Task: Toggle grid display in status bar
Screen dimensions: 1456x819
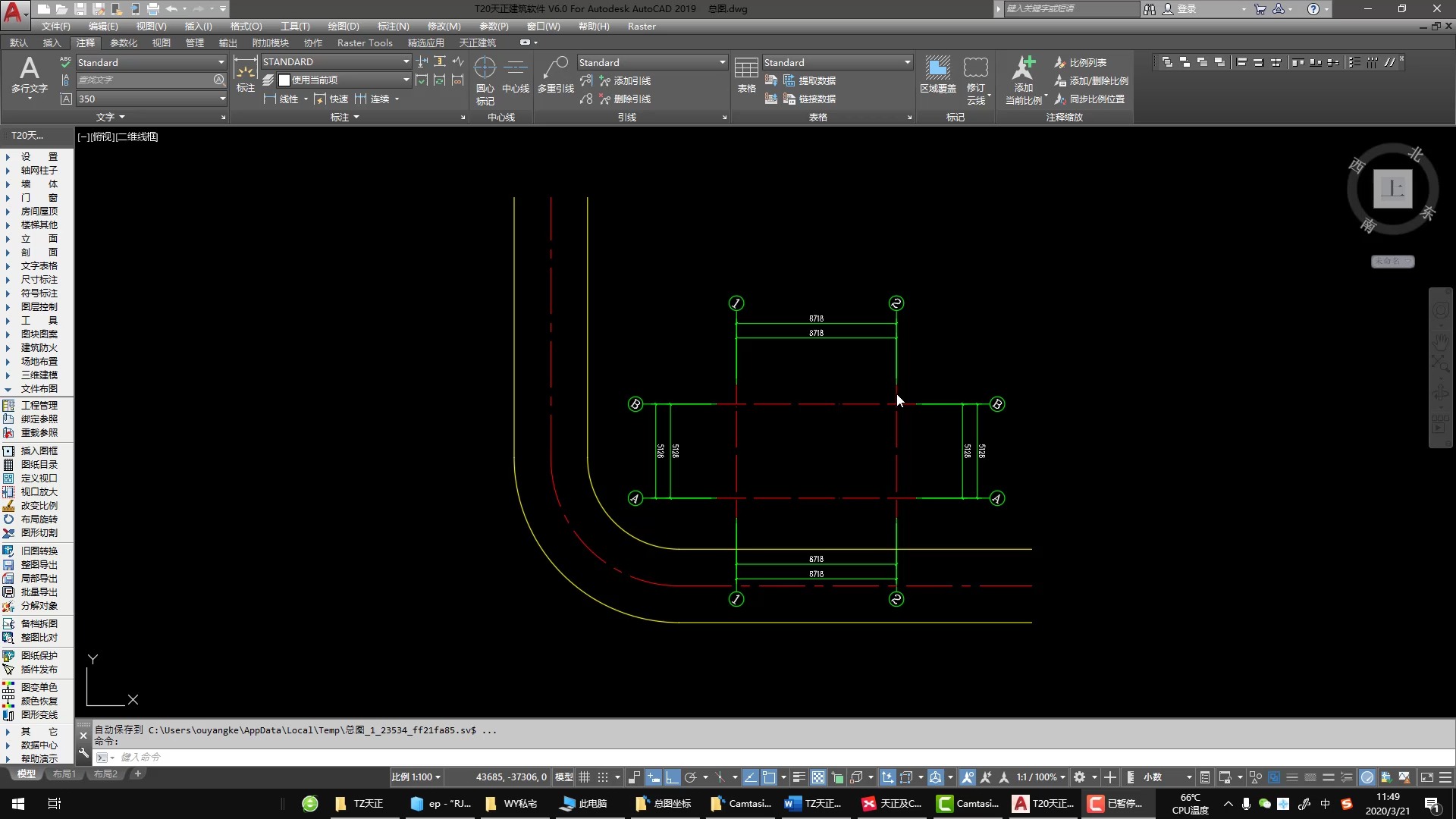Action: 585,777
